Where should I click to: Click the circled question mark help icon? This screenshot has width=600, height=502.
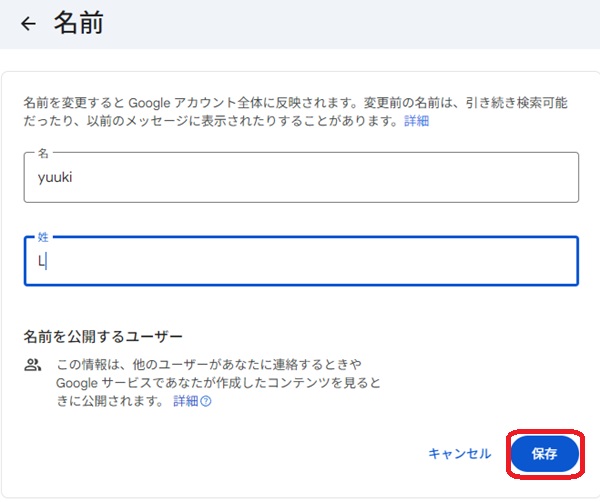[206, 402]
